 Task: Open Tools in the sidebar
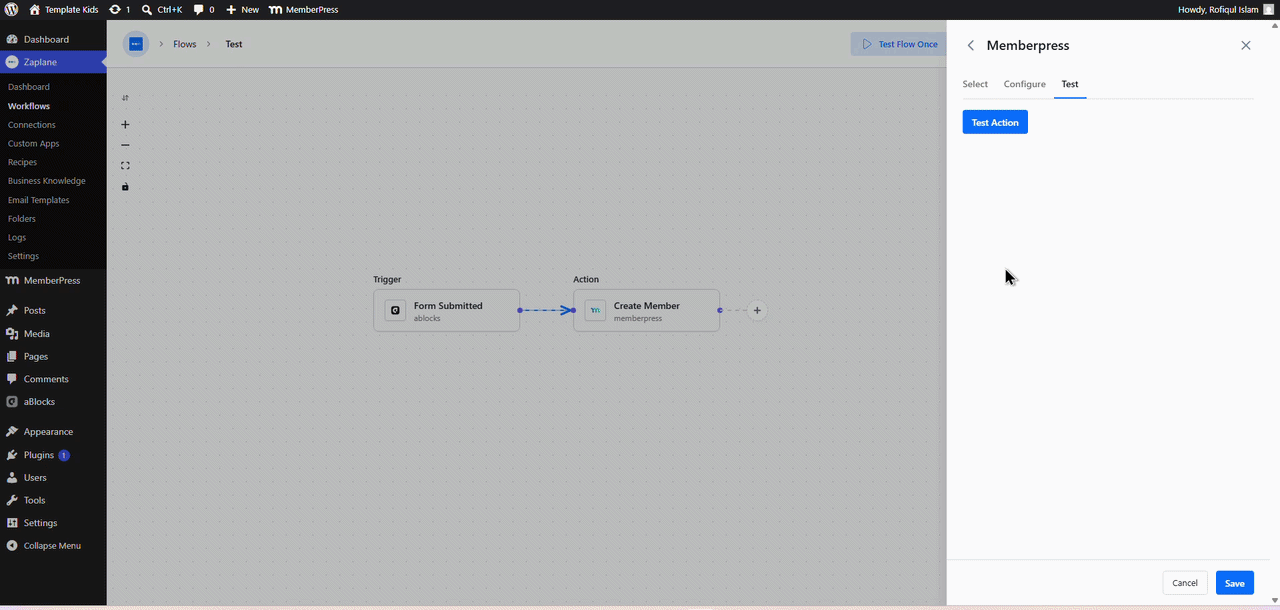click(53, 500)
